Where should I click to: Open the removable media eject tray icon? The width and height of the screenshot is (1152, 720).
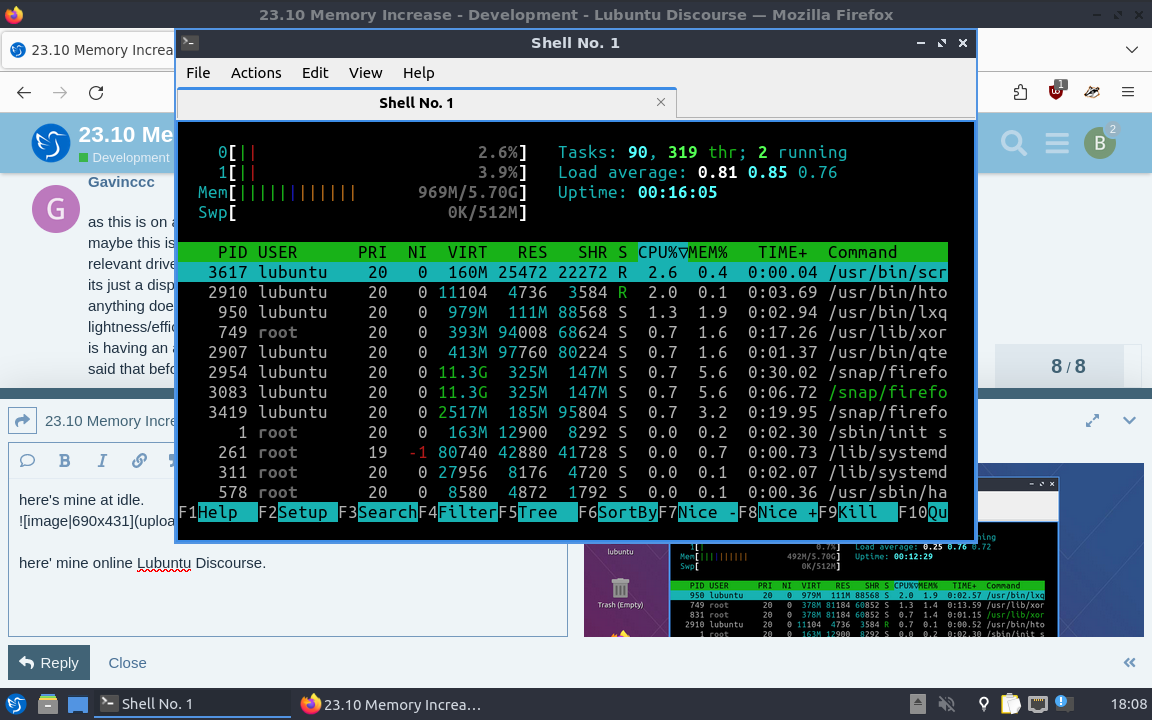coord(918,704)
